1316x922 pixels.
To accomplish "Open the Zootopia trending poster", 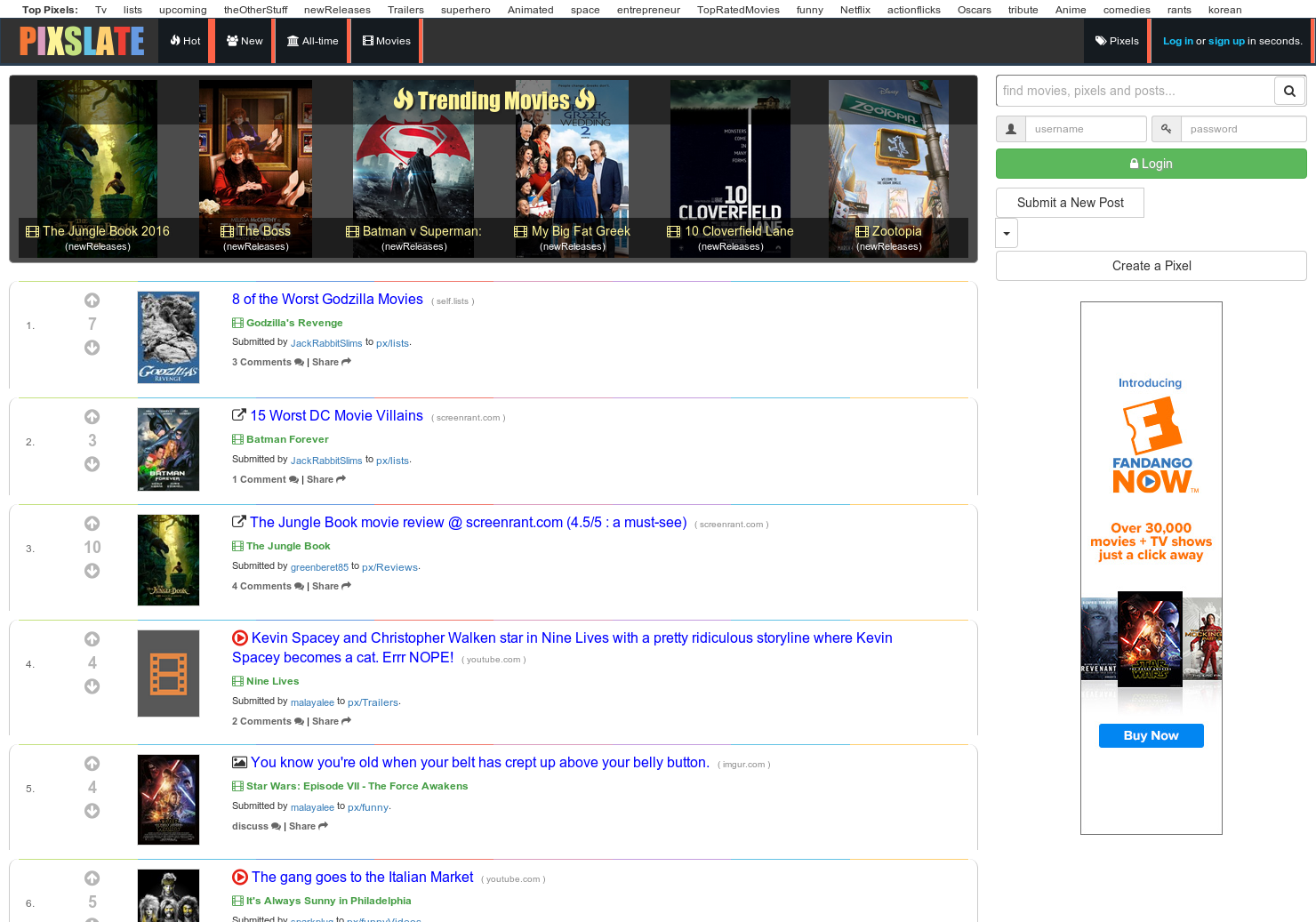I will [x=888, y=169].
